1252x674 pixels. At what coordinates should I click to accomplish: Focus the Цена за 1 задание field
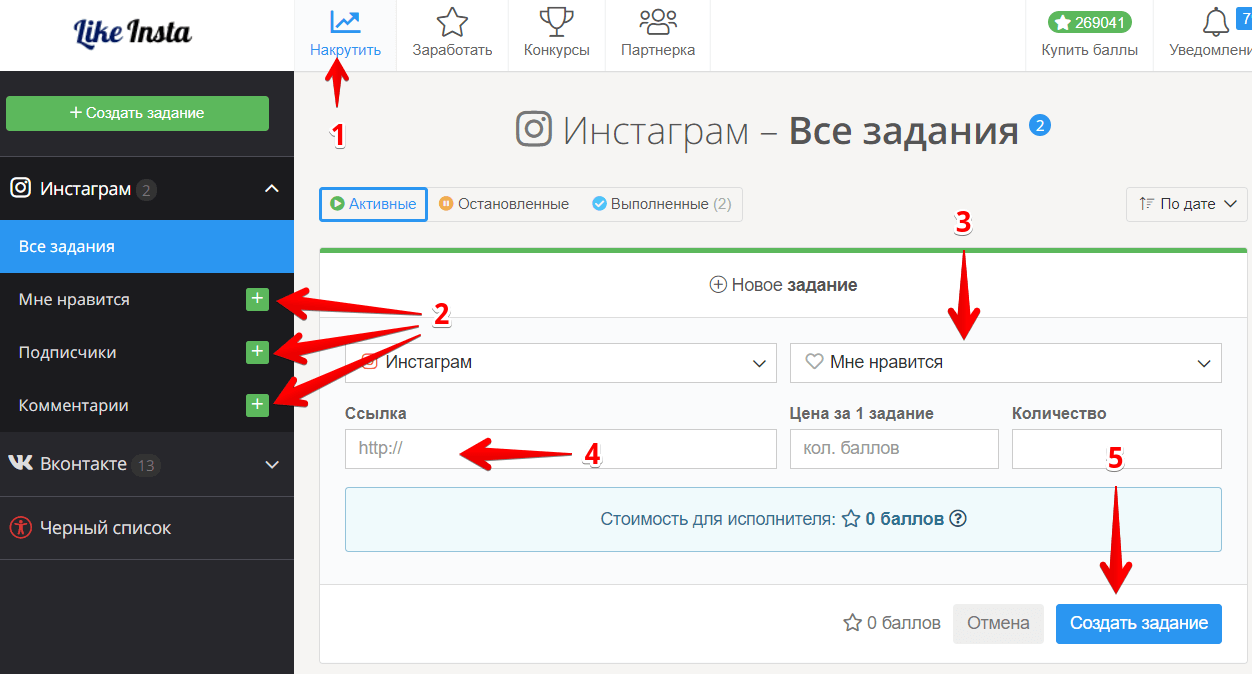coord(894,449)
